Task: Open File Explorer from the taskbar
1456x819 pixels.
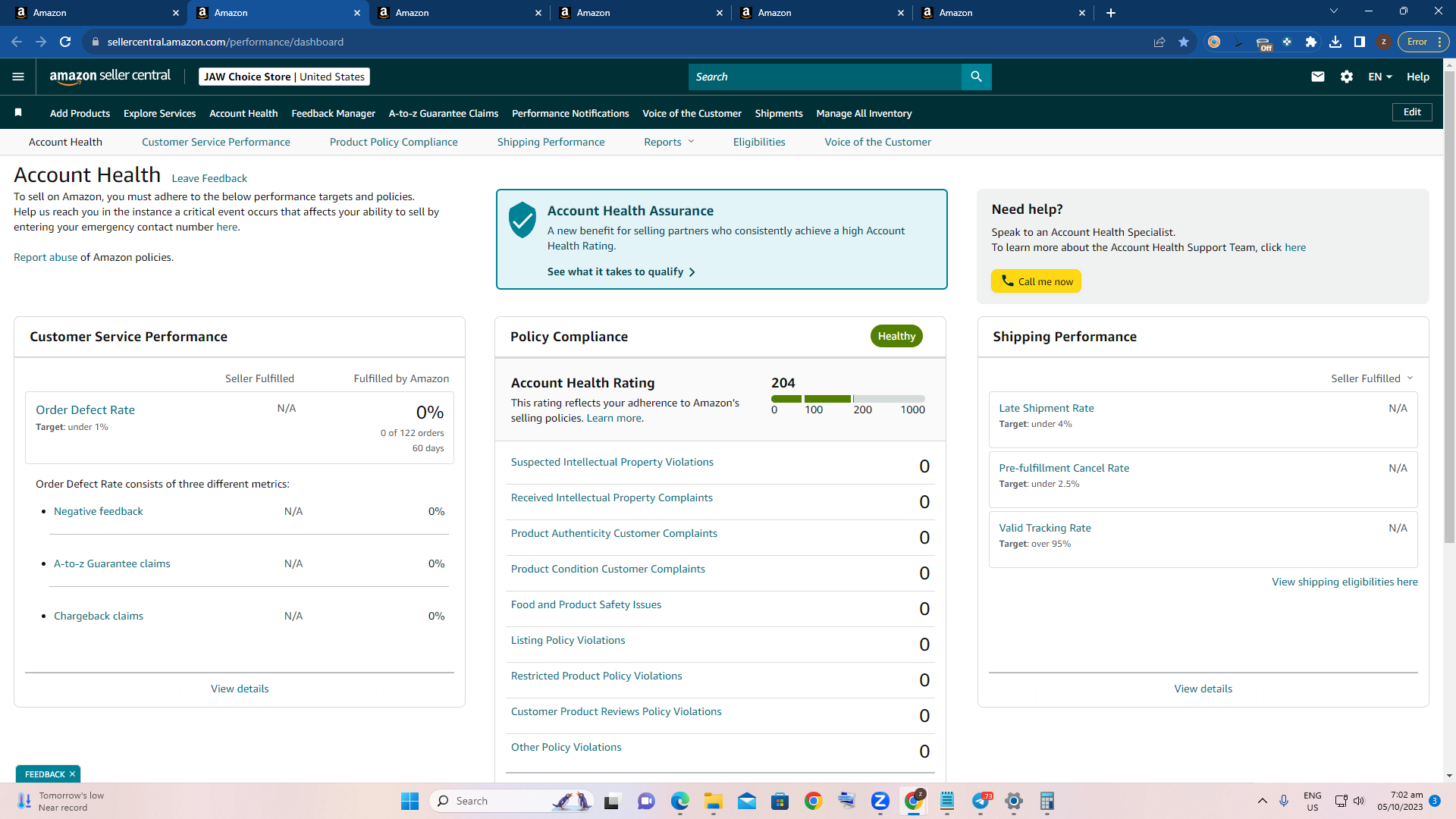Action: pyautogui.click(x=713, y=801)
